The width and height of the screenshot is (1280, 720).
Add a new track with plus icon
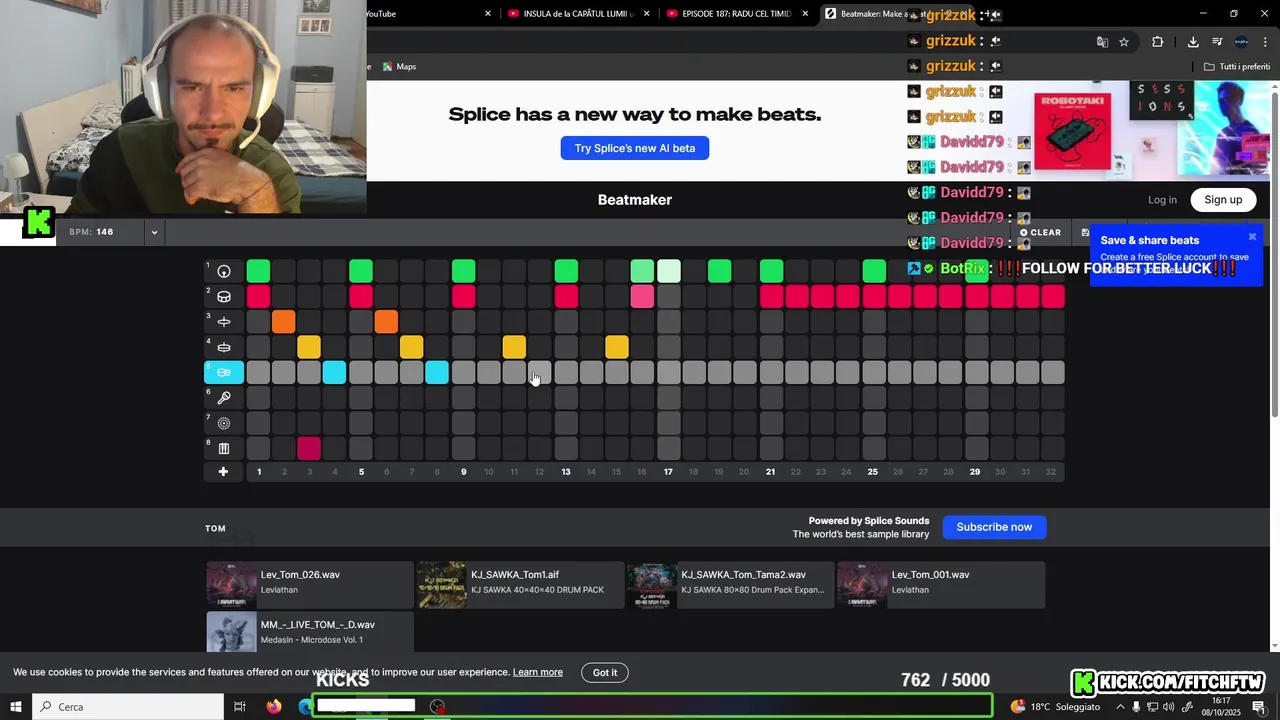223,472
